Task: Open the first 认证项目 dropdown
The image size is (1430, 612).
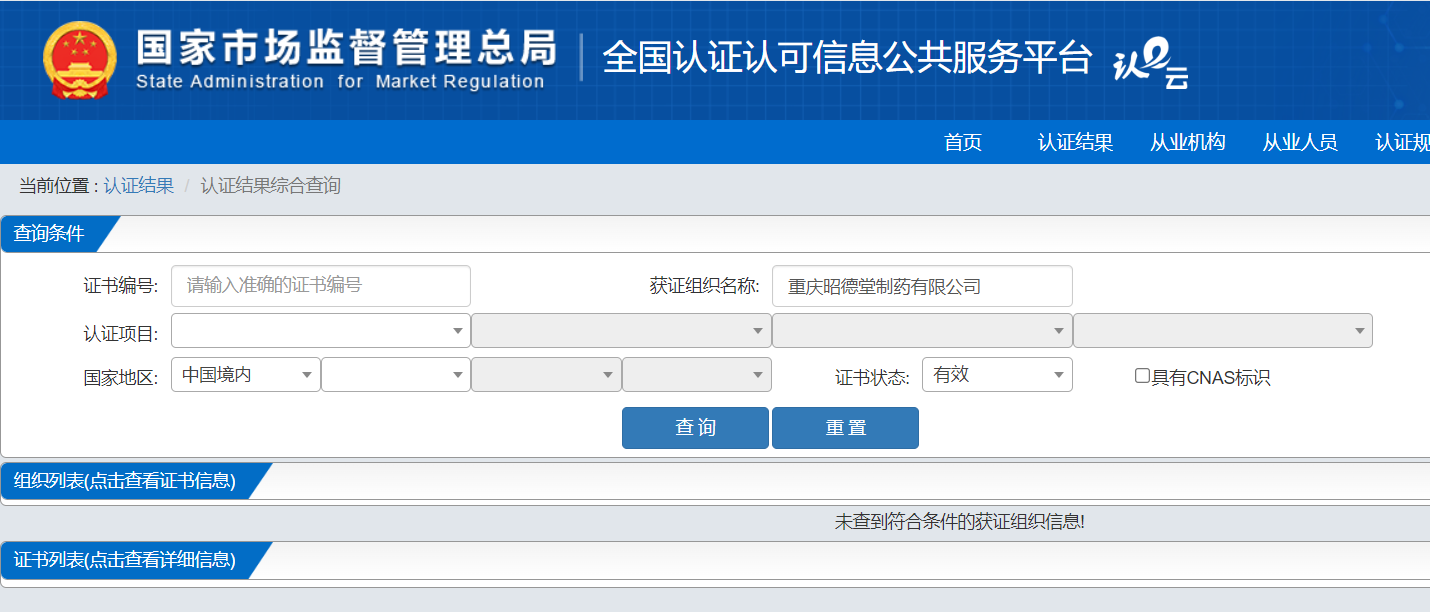Action: (321, 330)
